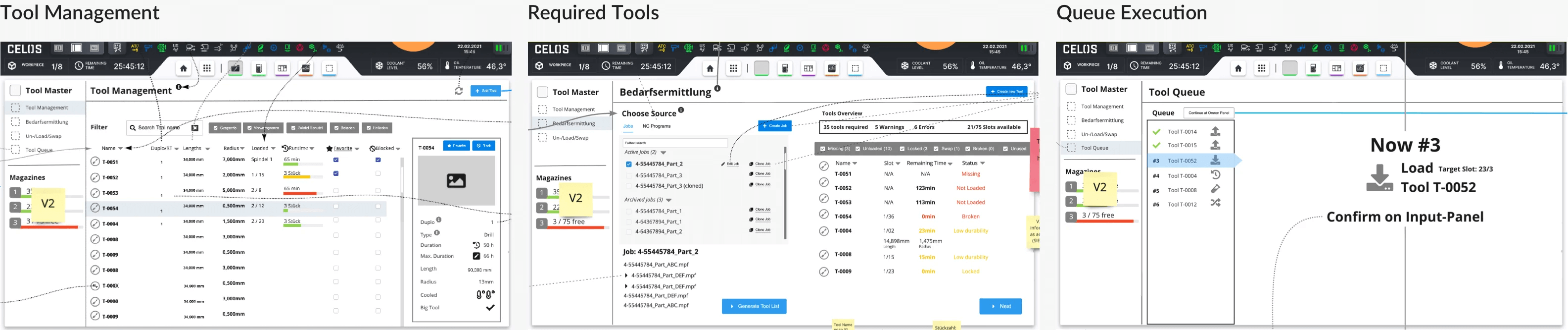1568x330 pixels.
Task: Click edit icon for Tool T-0008 in queue
Action: [1215, 189]
